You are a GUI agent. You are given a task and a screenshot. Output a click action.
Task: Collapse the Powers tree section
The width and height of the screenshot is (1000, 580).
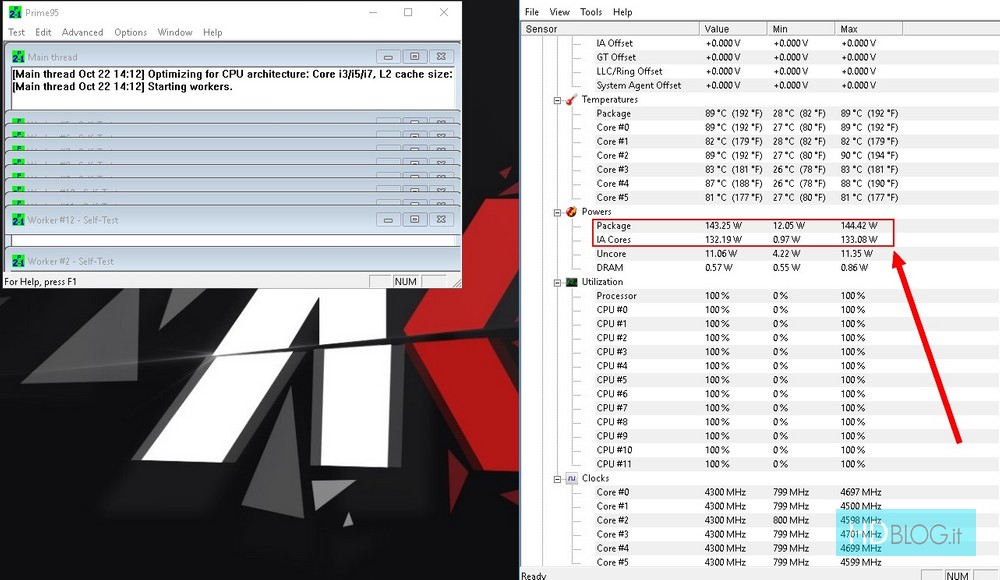[557, 212]
